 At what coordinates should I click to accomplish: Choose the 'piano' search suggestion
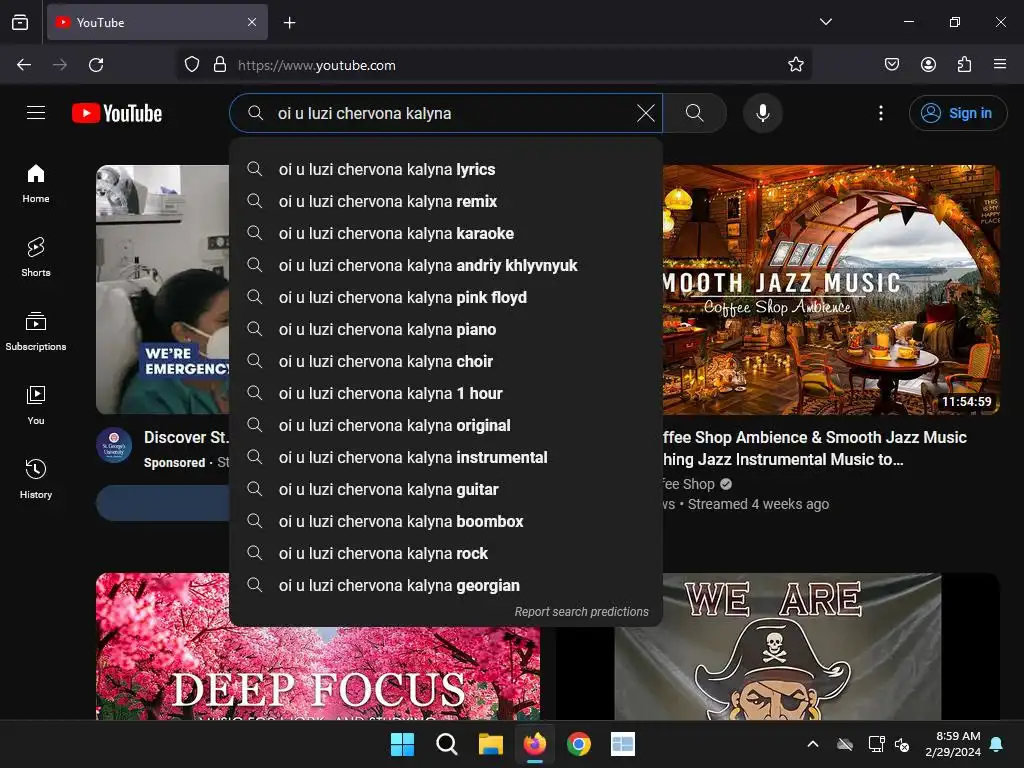click(x=446, y=329)
